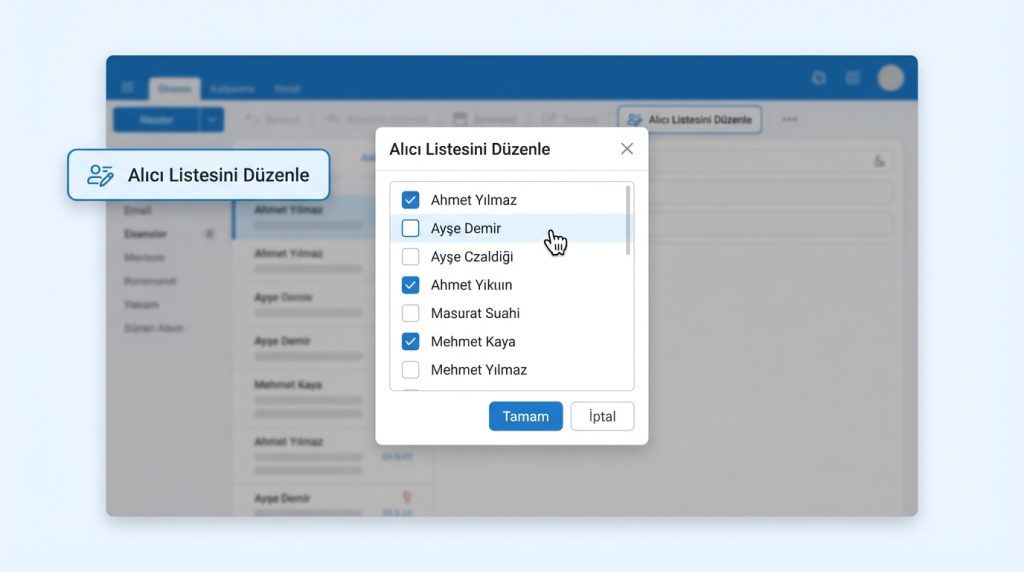
Task: Click the icon left of the profile avatar
Action: [x=853, y=78]
